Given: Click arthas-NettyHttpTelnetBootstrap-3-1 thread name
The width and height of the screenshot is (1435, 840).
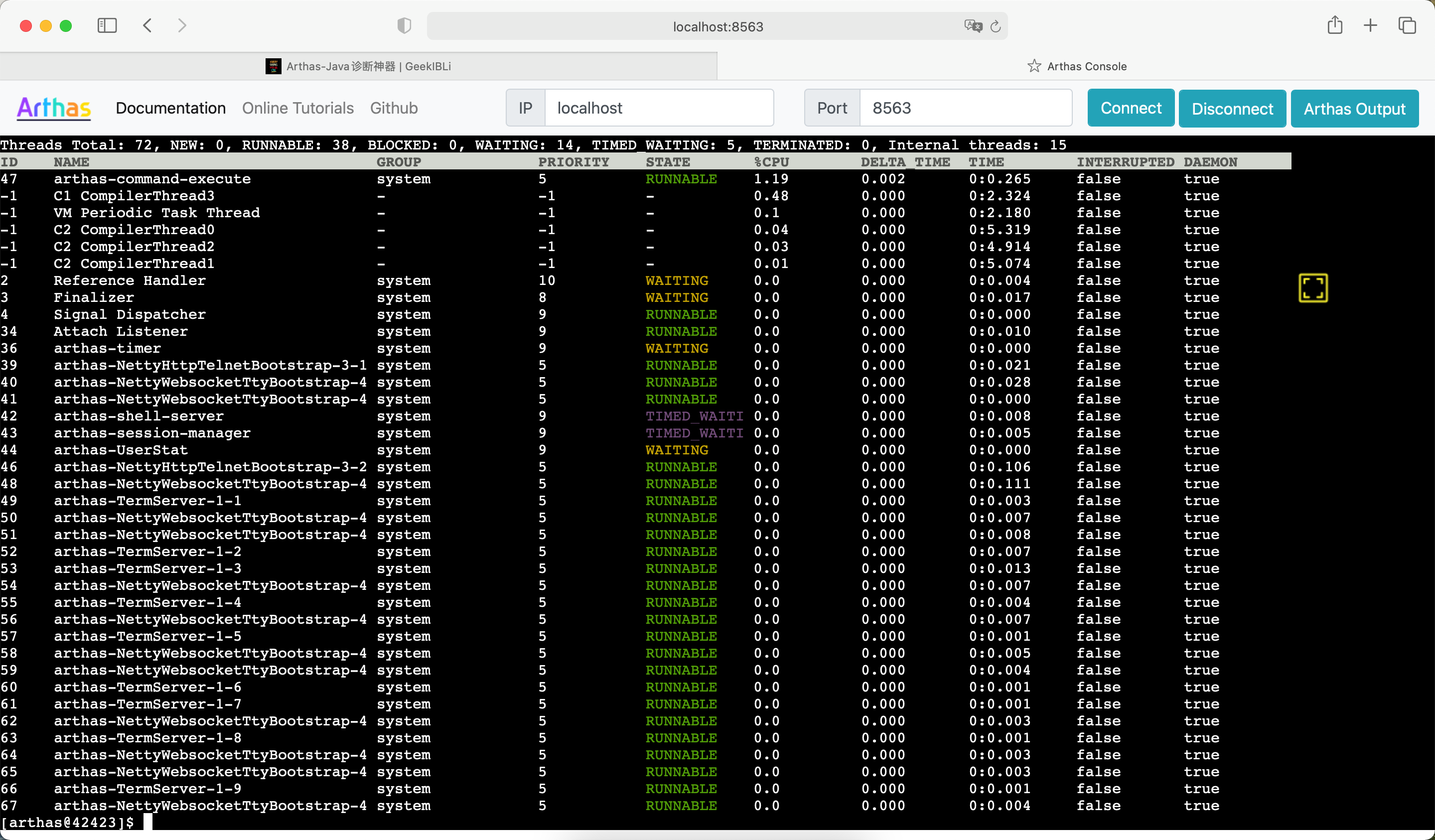Looking at the screenshot, I should coord(210,365).
